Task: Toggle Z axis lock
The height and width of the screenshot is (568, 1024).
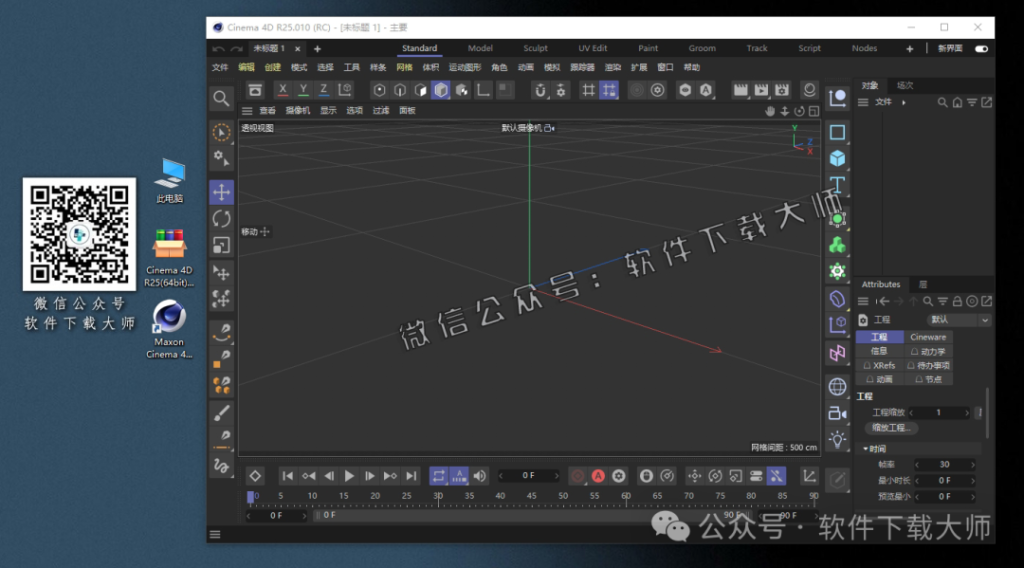Action: click(x=323, y=90)
